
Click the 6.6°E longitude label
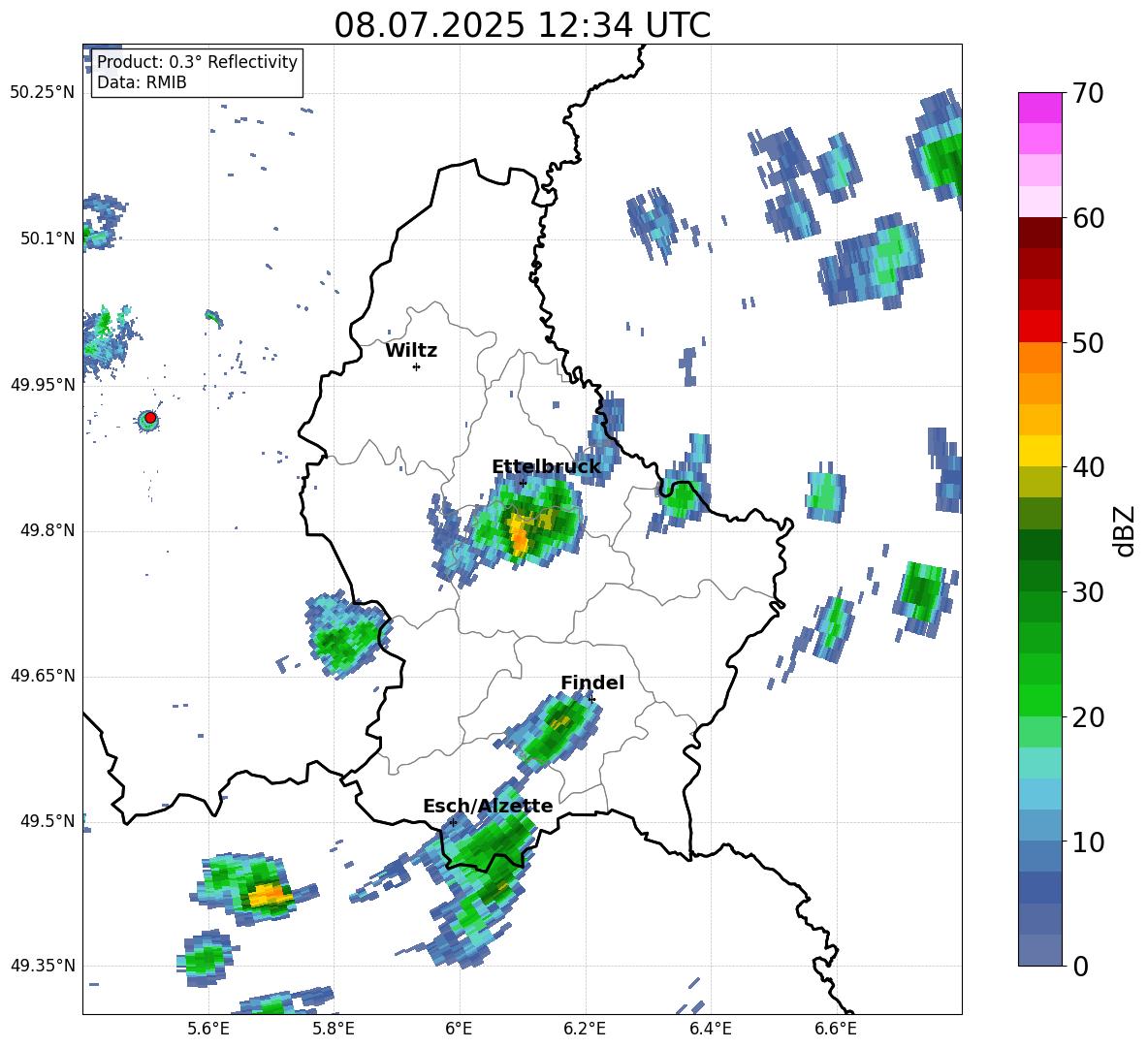tap(836, 1029)
